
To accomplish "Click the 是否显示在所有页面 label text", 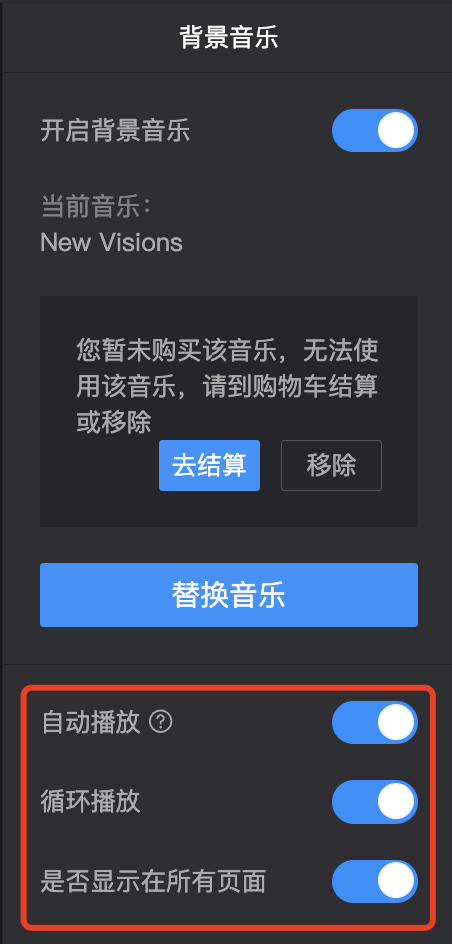I will (x=153, y=881).
